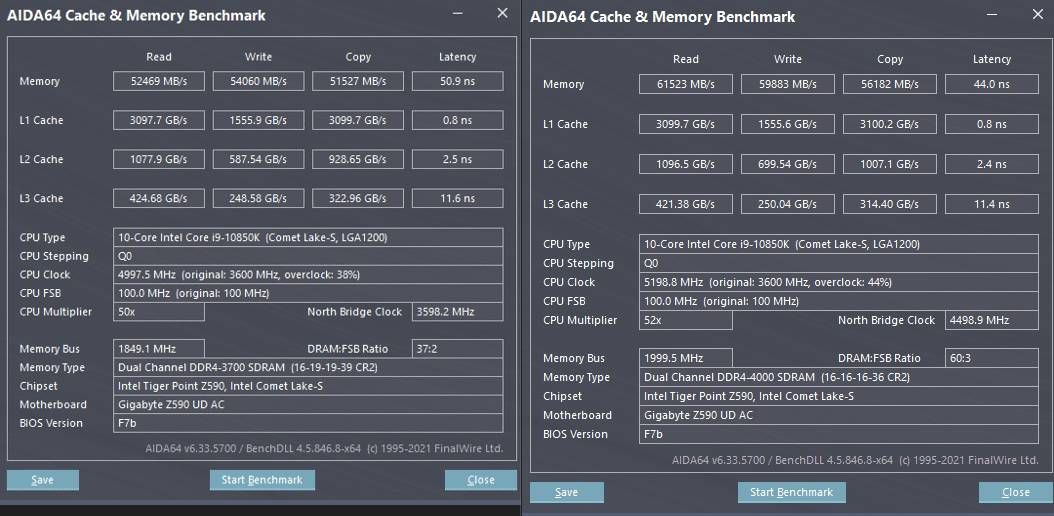
Task: Minimize the left AIDA64 window
Action: pos(458,13)
